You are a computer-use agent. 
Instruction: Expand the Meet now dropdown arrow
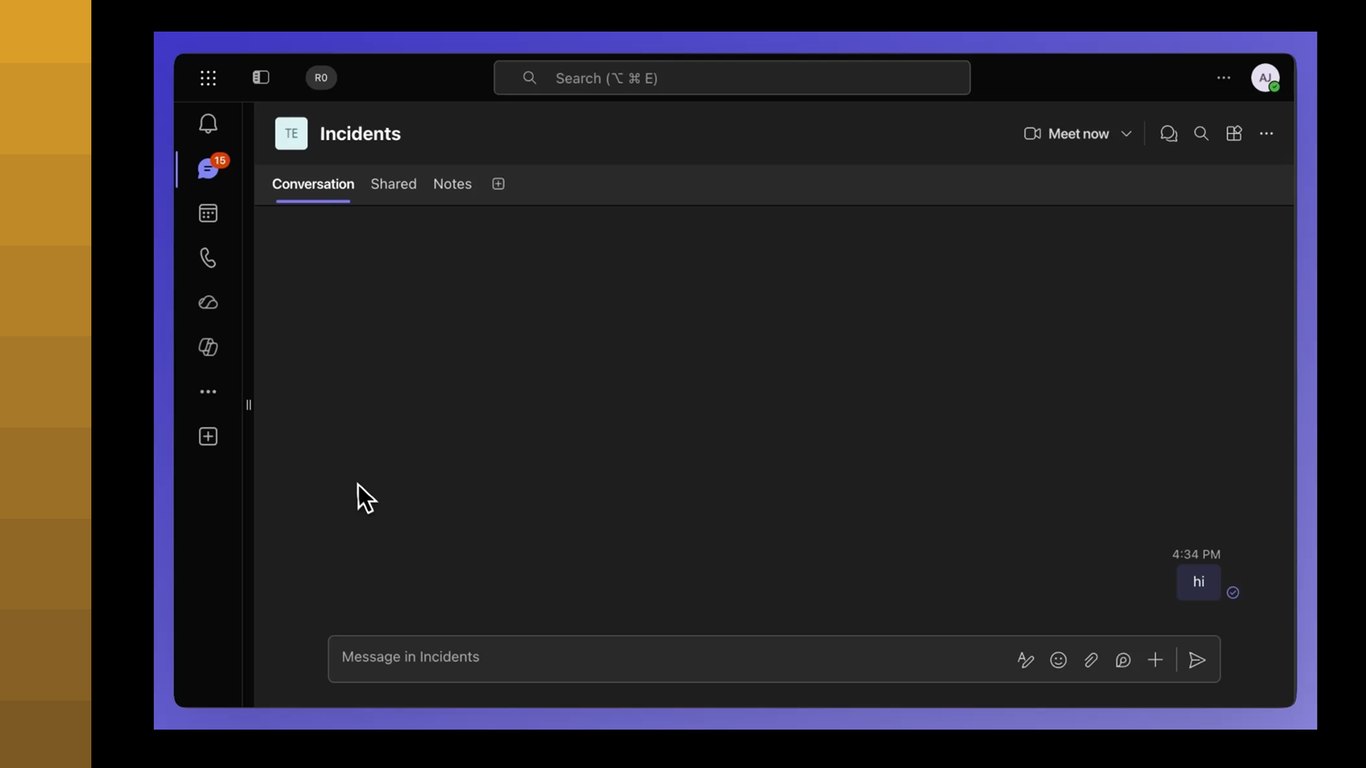1126,134
